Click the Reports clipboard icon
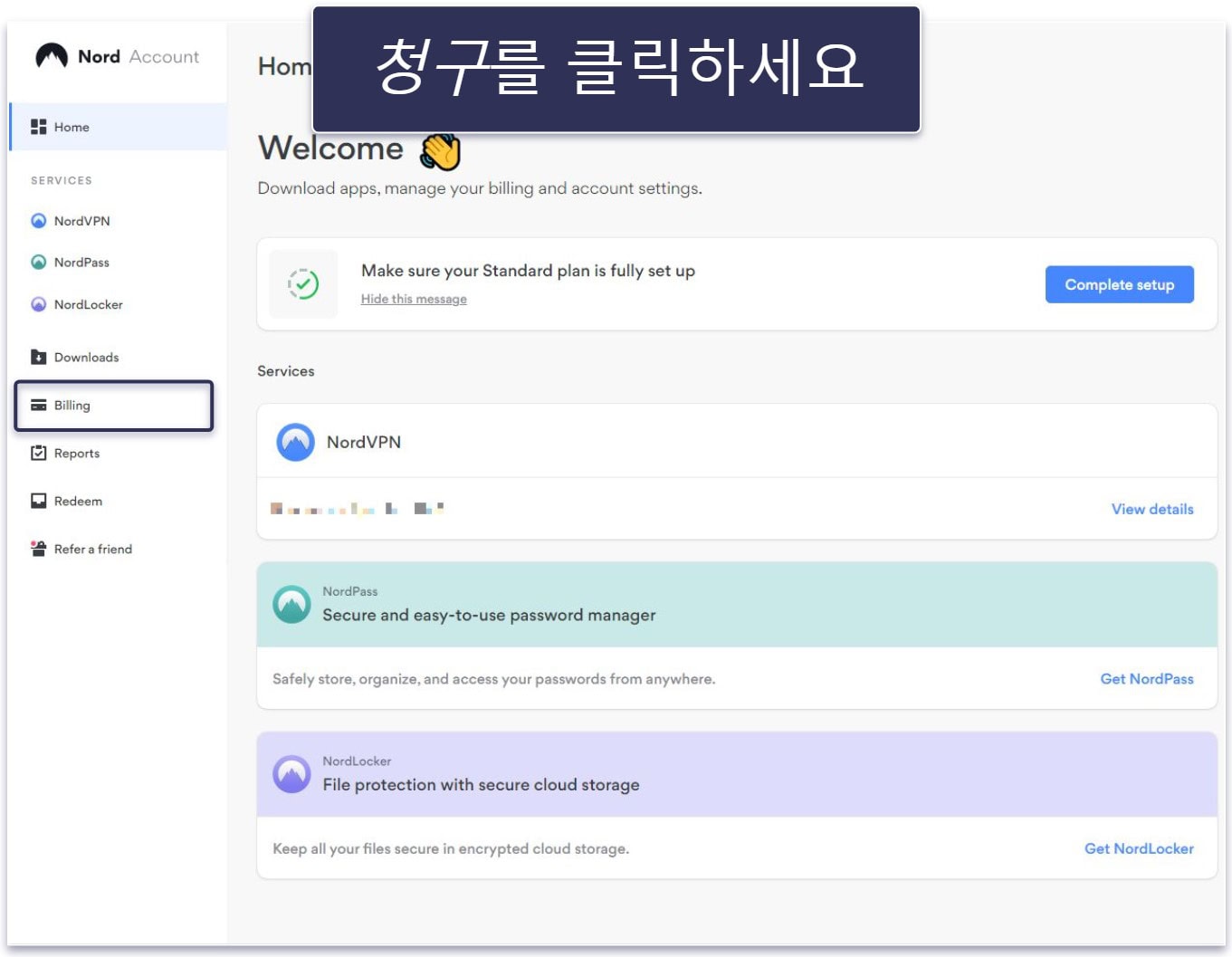The image size is (1232, 957). point(38,453)
